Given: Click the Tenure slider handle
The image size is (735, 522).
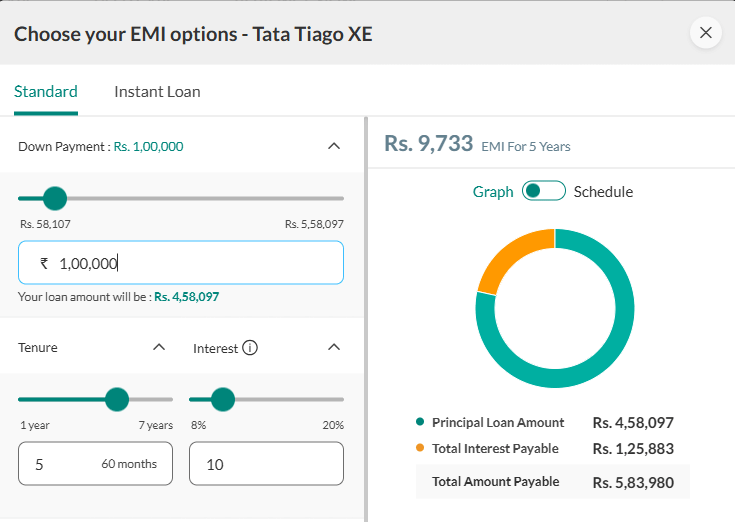Looking at the screenshot, I should 117,399.
